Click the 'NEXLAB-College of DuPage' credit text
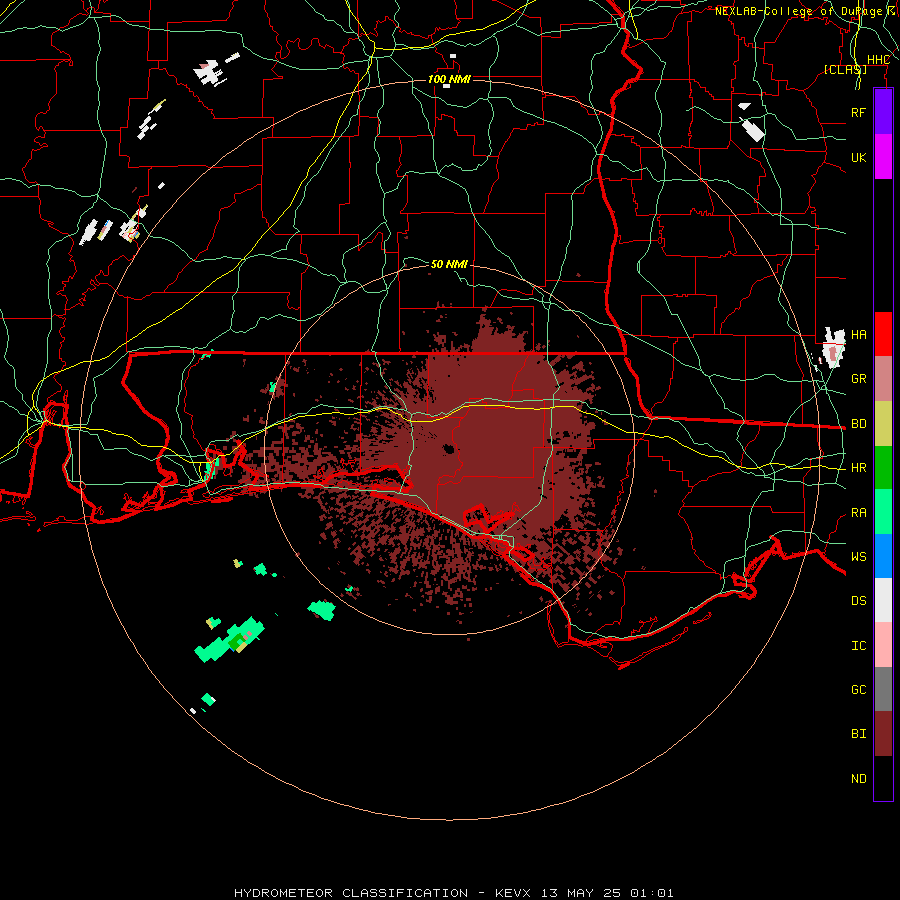Screen dimensions: 900x900 pyautogui.click(x=798, y=11)
